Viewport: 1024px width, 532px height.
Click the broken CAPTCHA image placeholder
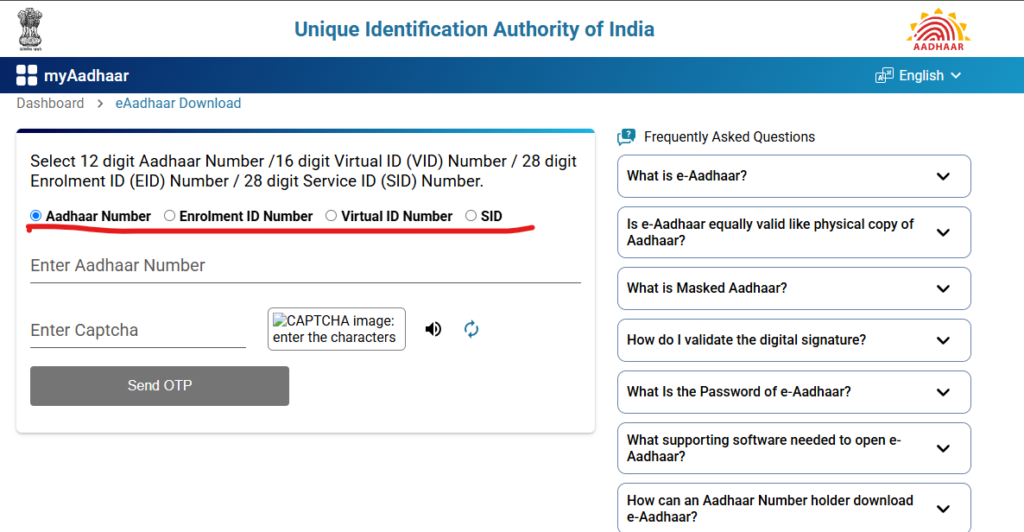click(x=336, y=329)
